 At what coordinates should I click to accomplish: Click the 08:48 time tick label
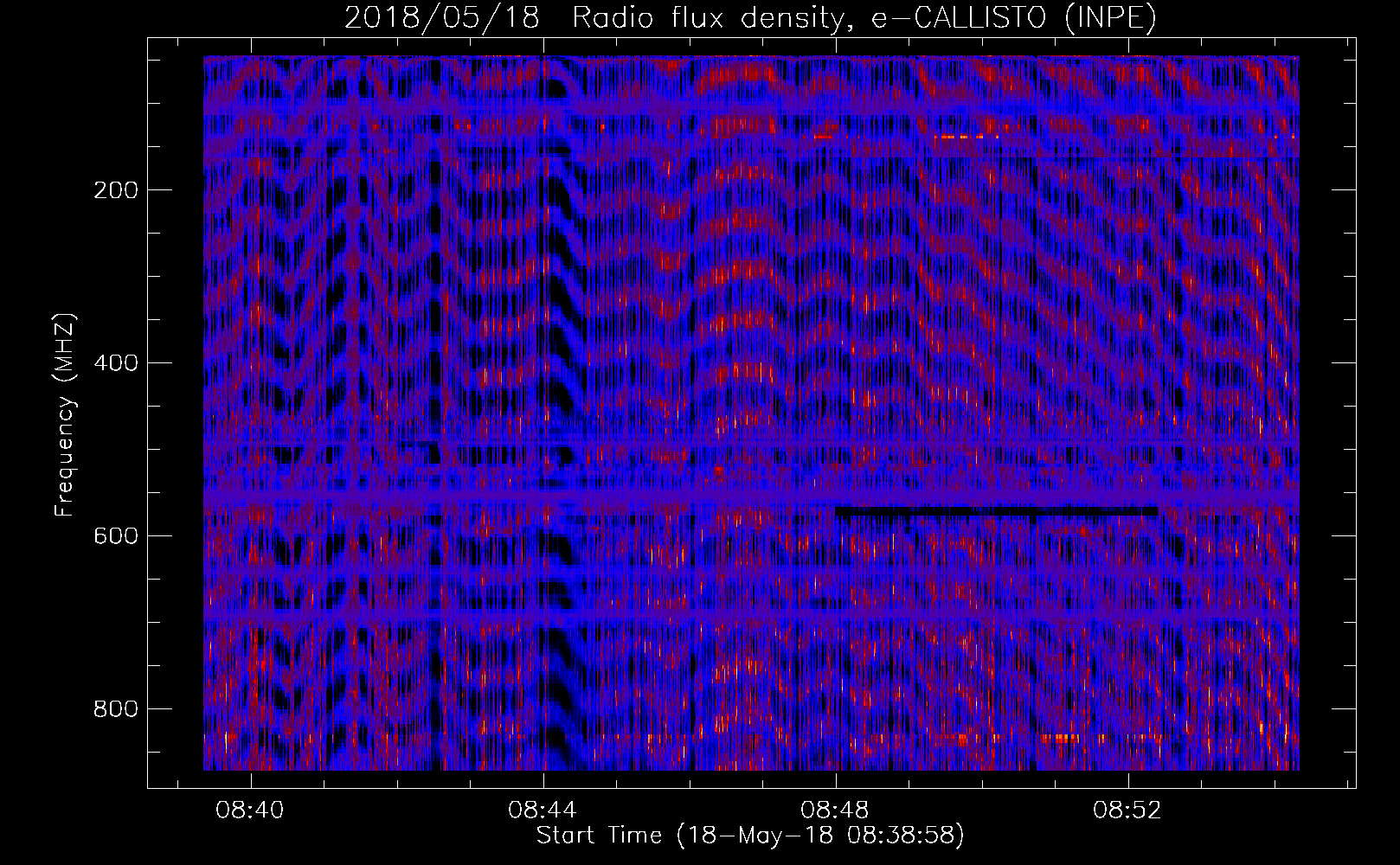[836, 811]
